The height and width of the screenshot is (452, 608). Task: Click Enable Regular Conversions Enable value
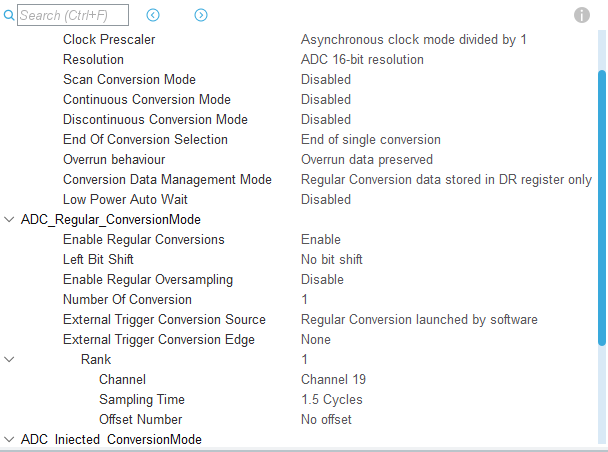321,239
